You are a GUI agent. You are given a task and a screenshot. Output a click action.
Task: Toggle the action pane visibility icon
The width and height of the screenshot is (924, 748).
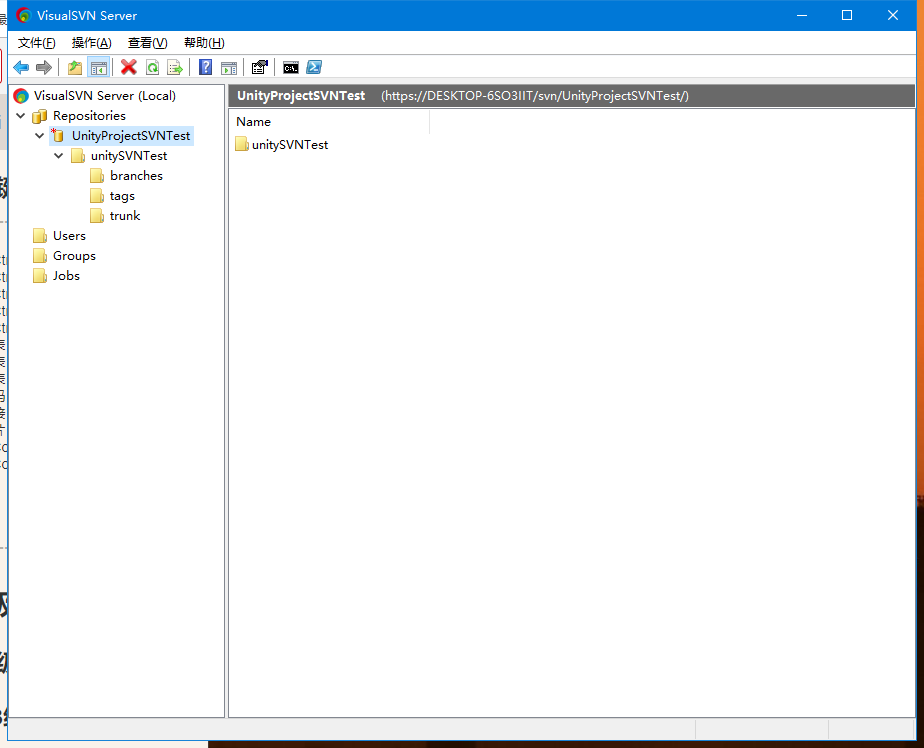pos(229,67)
